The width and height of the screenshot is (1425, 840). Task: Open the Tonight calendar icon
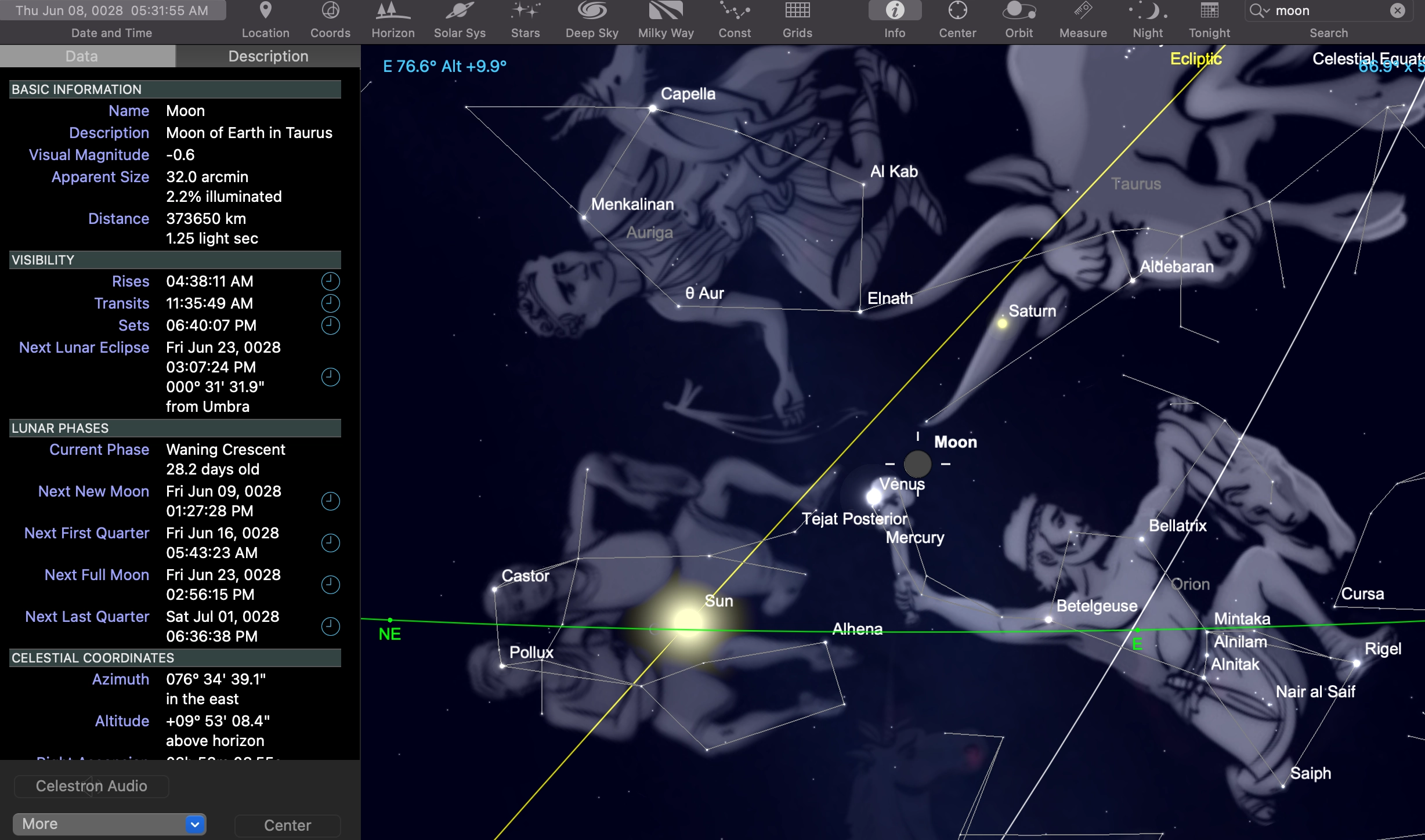(1209, 11)
